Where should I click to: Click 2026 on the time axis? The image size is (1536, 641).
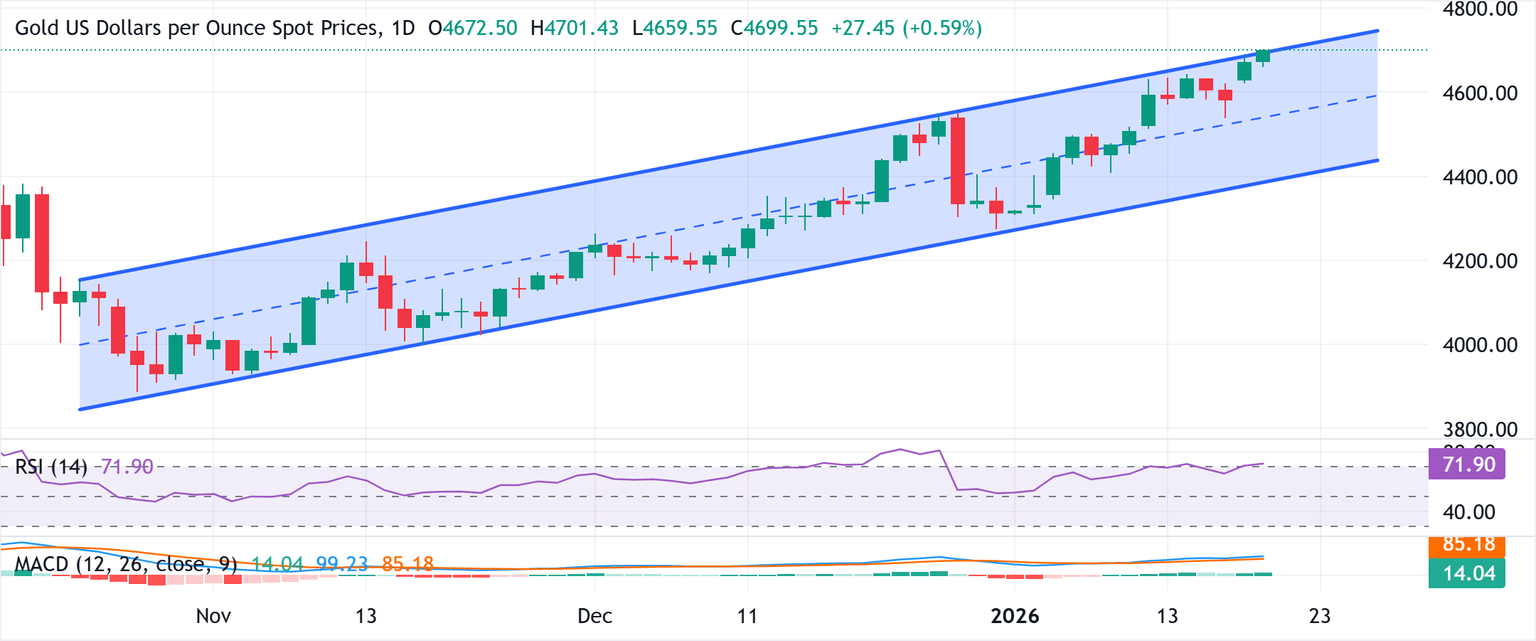(1013, 617)
